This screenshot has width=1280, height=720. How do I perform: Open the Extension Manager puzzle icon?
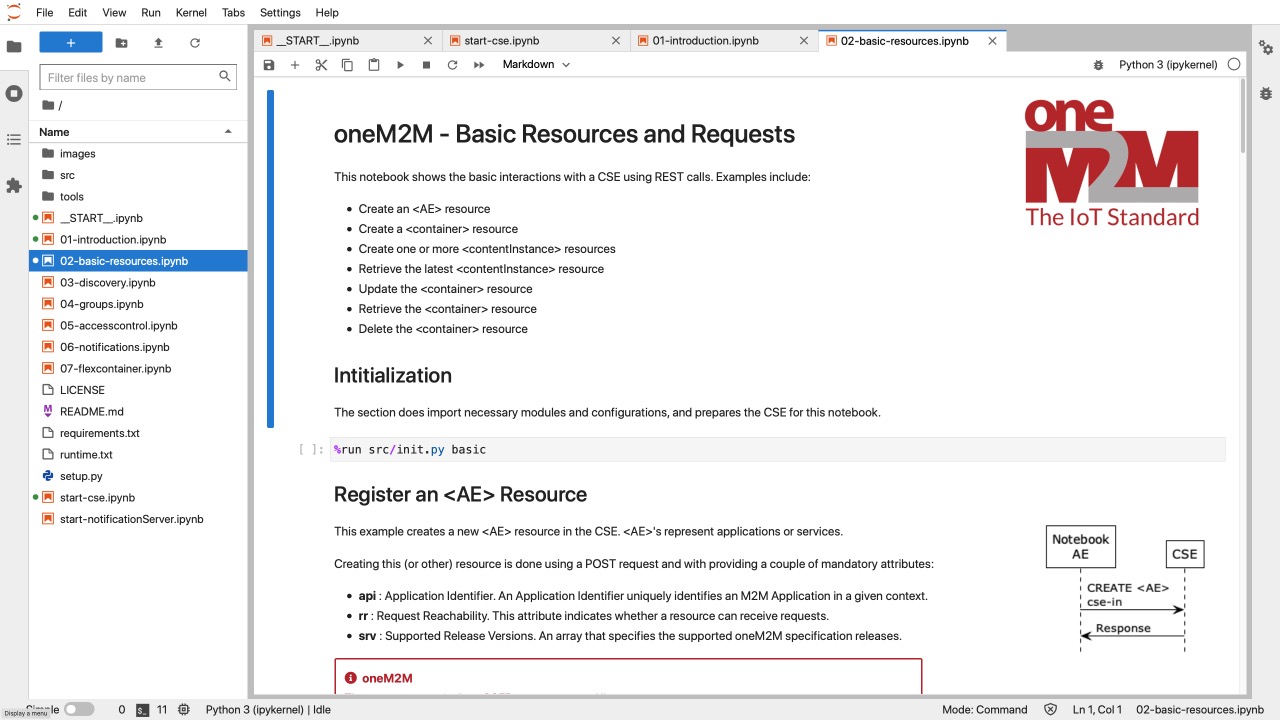14,186
